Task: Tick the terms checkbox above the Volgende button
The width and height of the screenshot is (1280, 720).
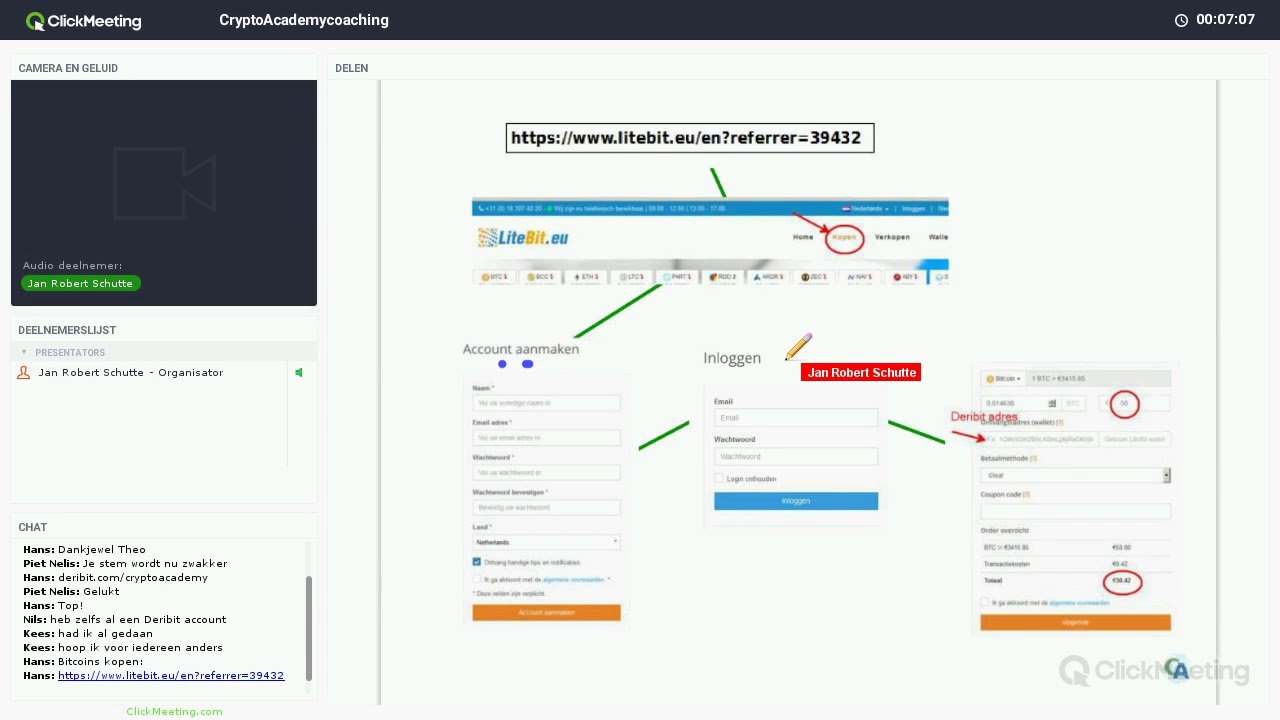Action: click(x=985, y=603)
